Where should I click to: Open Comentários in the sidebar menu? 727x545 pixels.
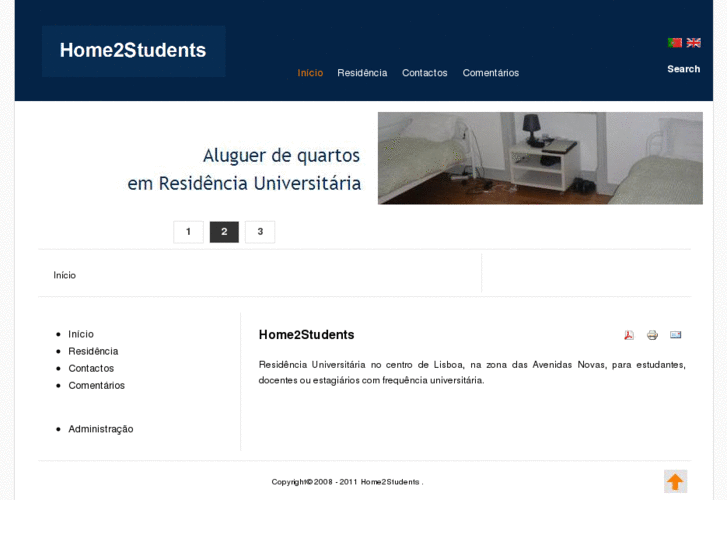tap(96, 386)
